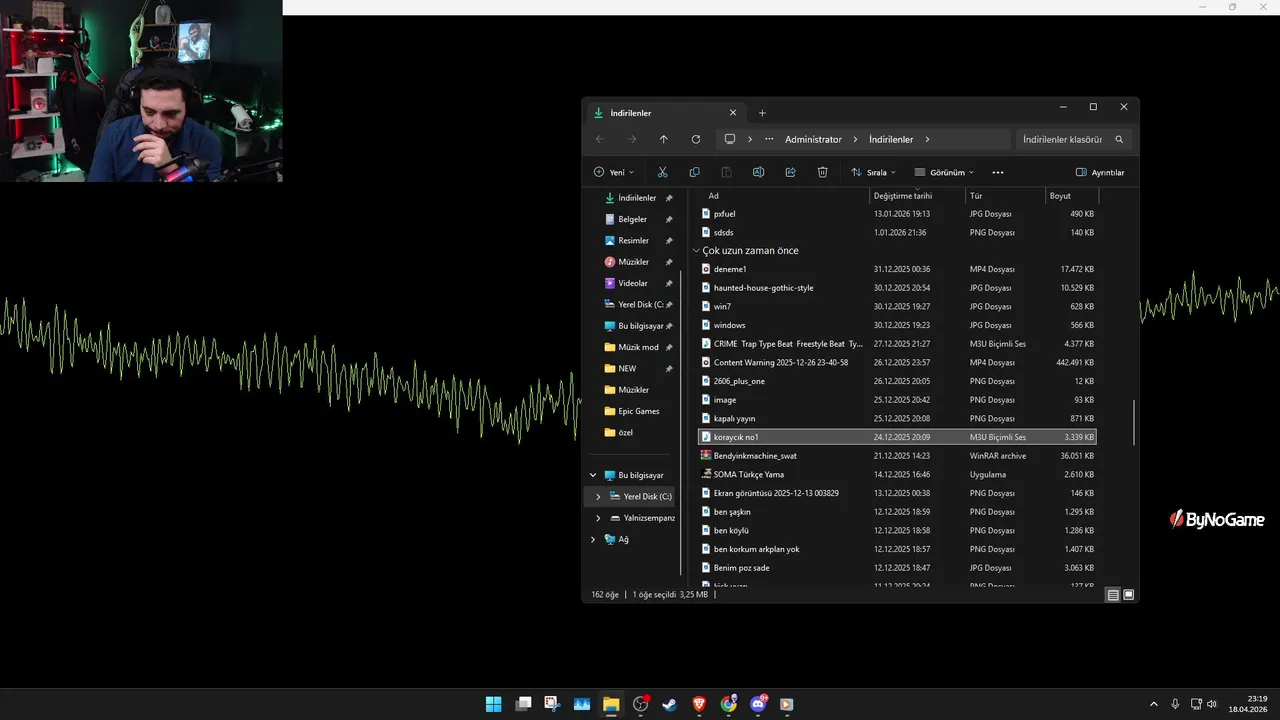Image resolution: width=1280 pixels, height=720 pixels.
Task: Open Snipping Tool from taskbar
Action: [552, 704]
